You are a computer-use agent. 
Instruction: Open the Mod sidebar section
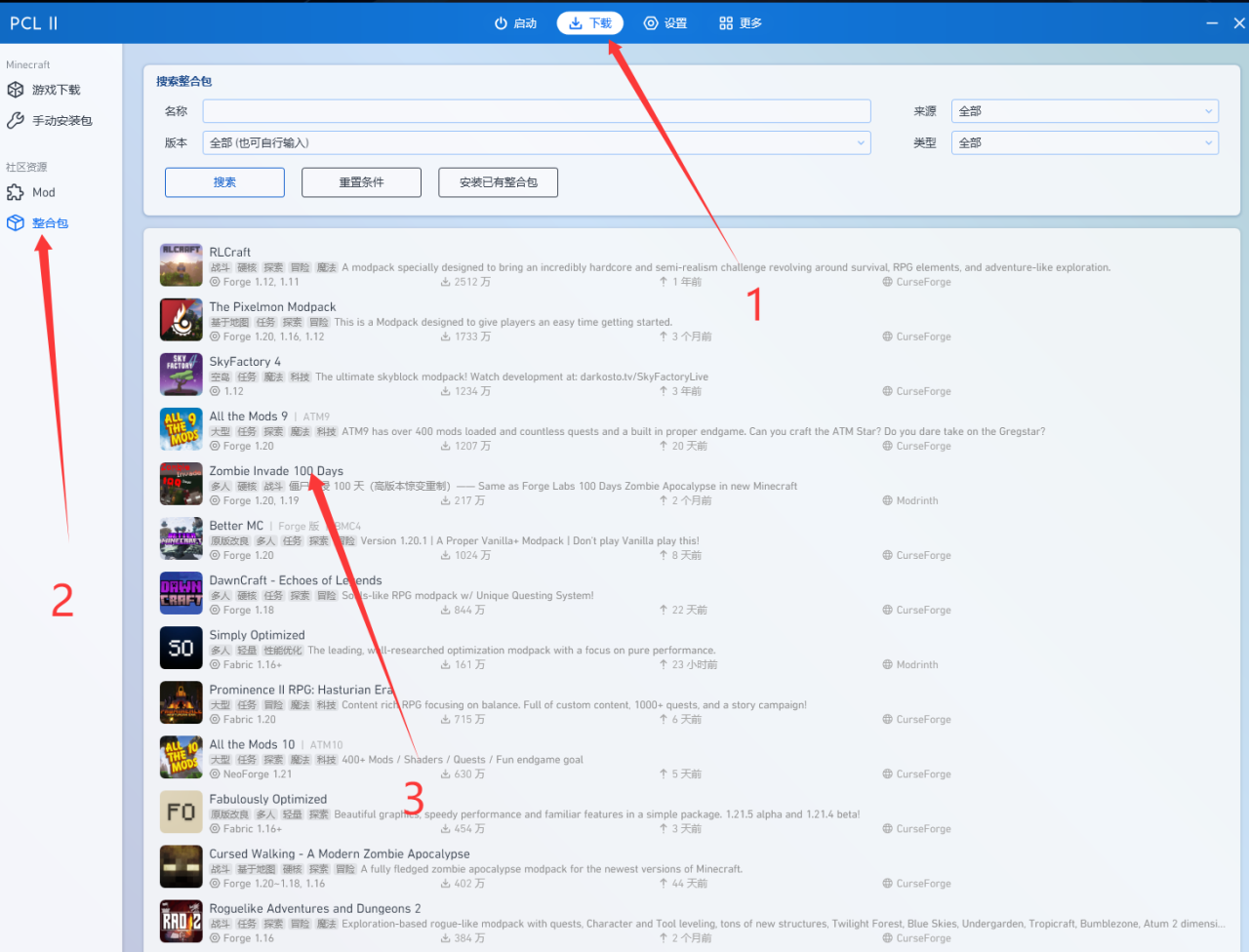43,193
